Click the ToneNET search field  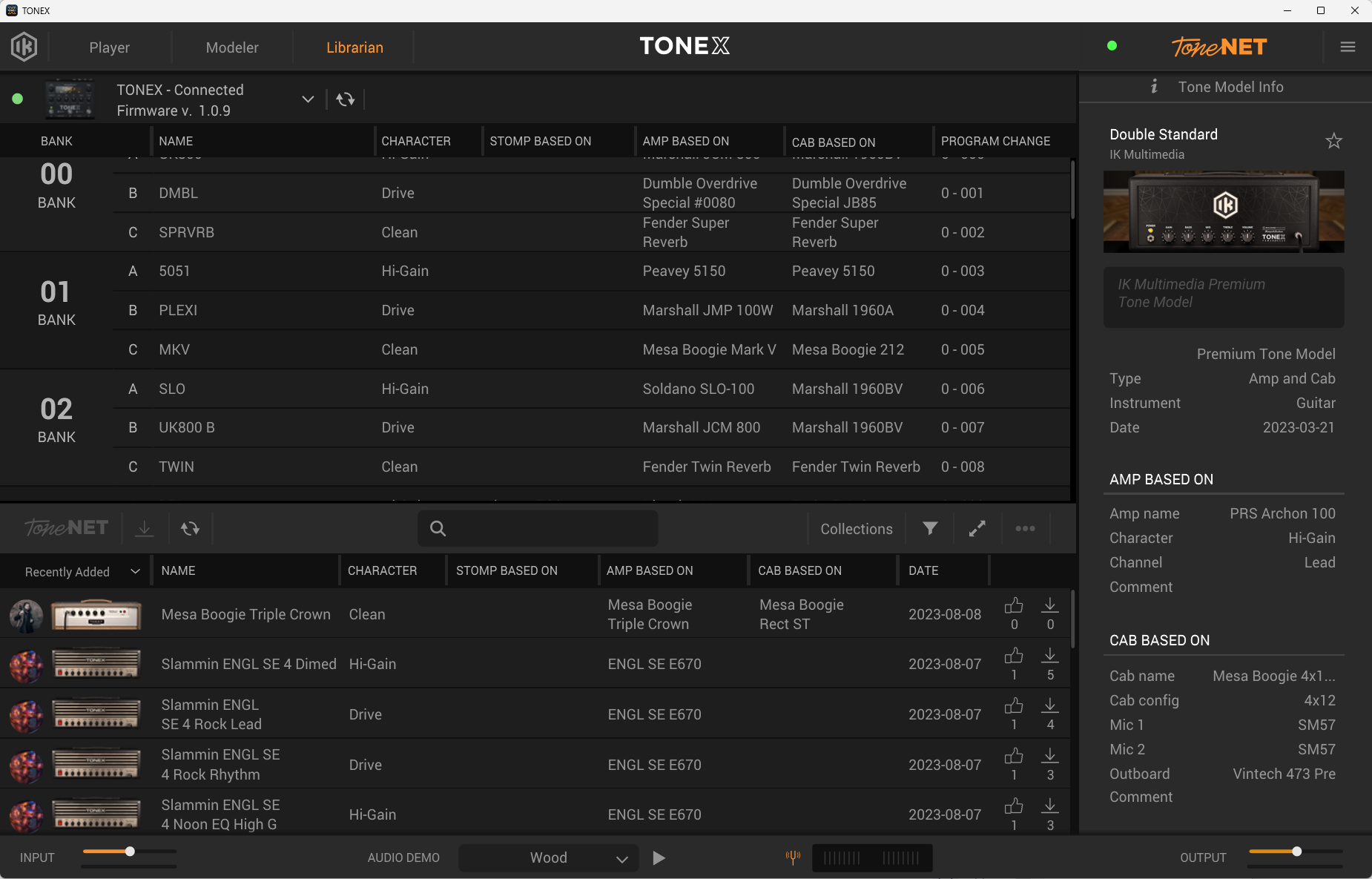(538, 528)
